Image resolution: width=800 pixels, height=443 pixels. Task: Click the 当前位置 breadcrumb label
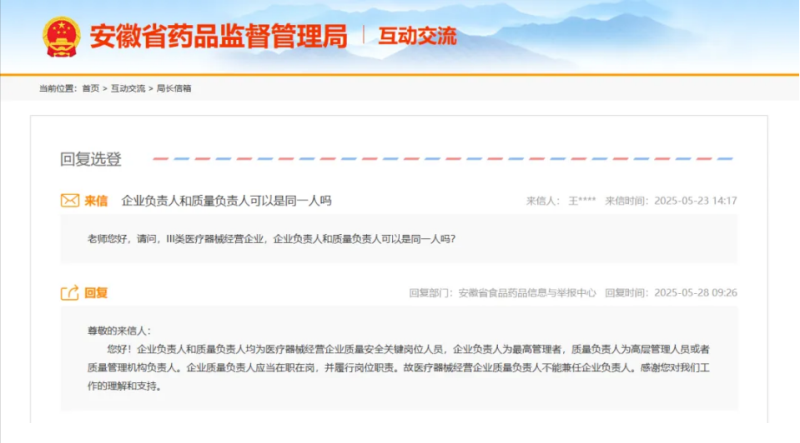click(x=59, y=88)
